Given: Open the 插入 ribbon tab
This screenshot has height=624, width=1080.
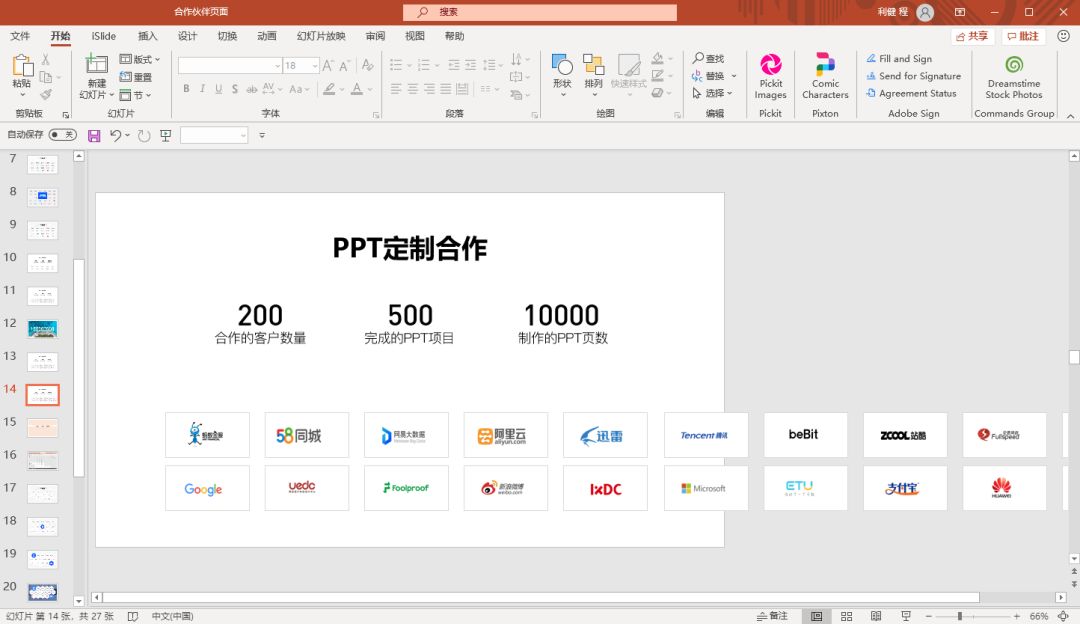Looking at the screenshot, I should (x=147, y=36).
